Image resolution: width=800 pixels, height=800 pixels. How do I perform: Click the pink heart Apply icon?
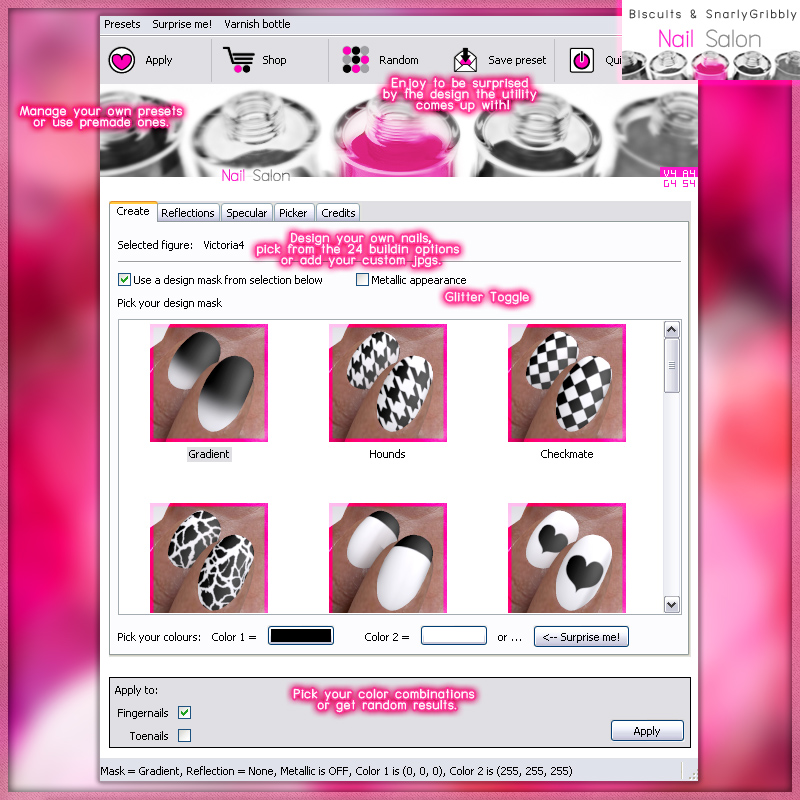[121, 60]
